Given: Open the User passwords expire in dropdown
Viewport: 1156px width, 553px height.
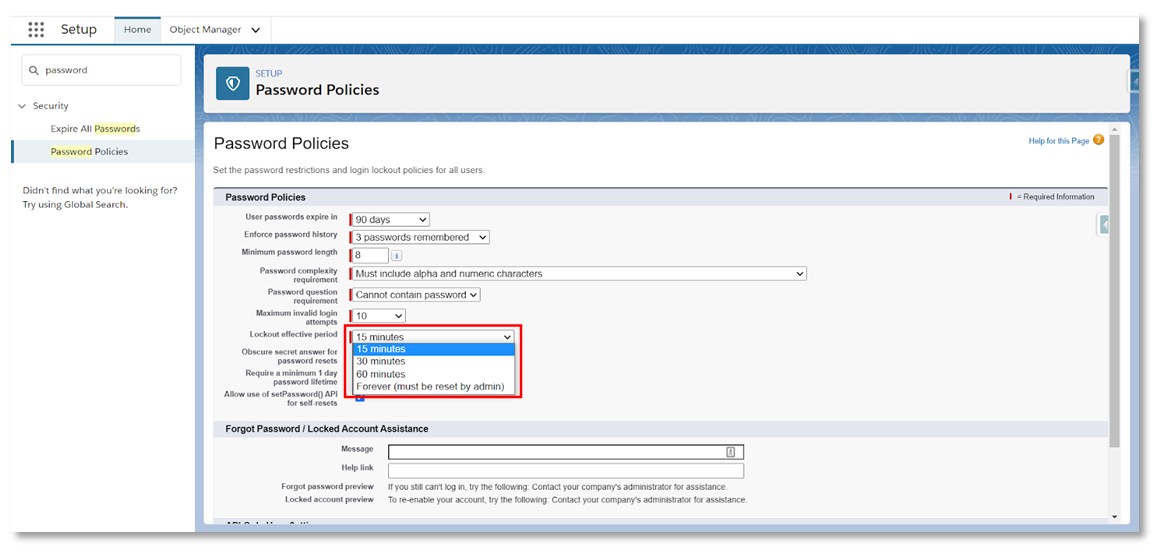Looking at the screenshot, I should (x=391, y=219).
